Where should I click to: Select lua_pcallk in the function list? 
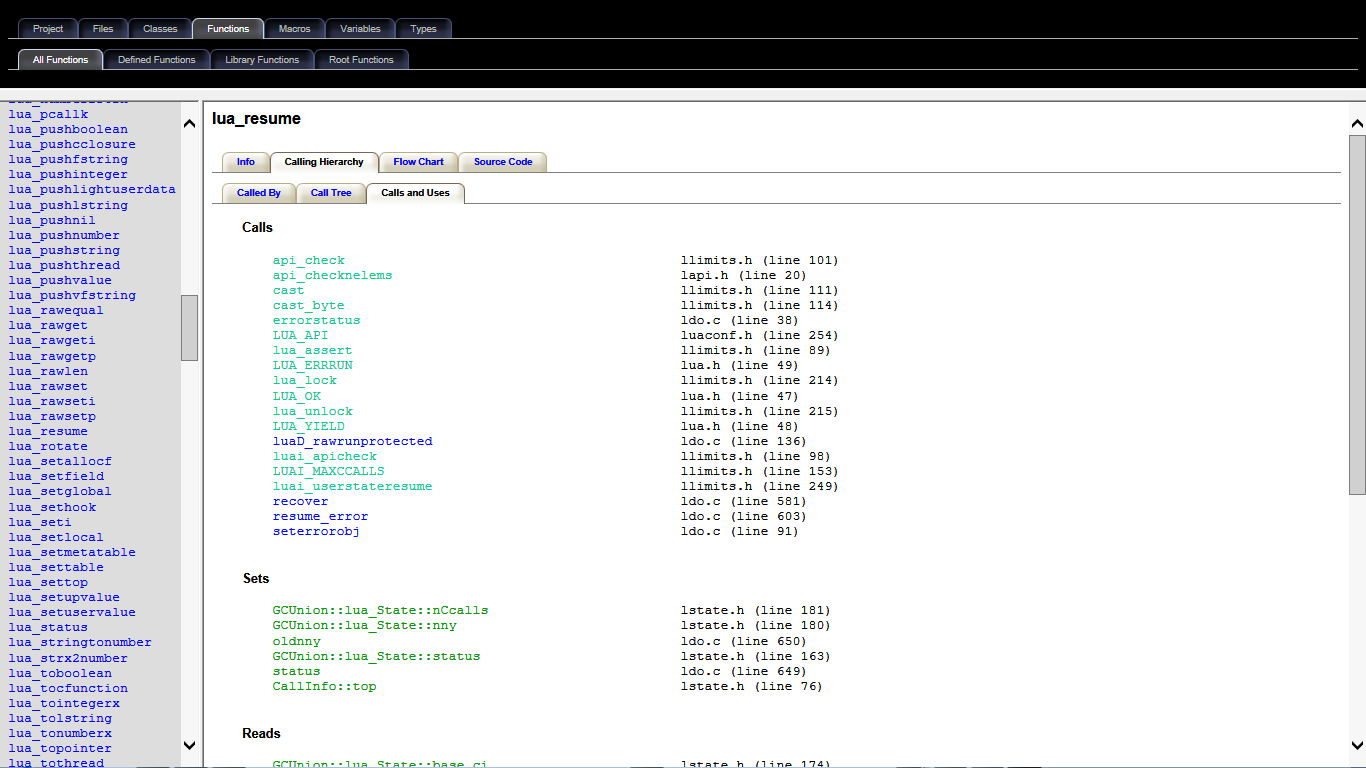48,114
